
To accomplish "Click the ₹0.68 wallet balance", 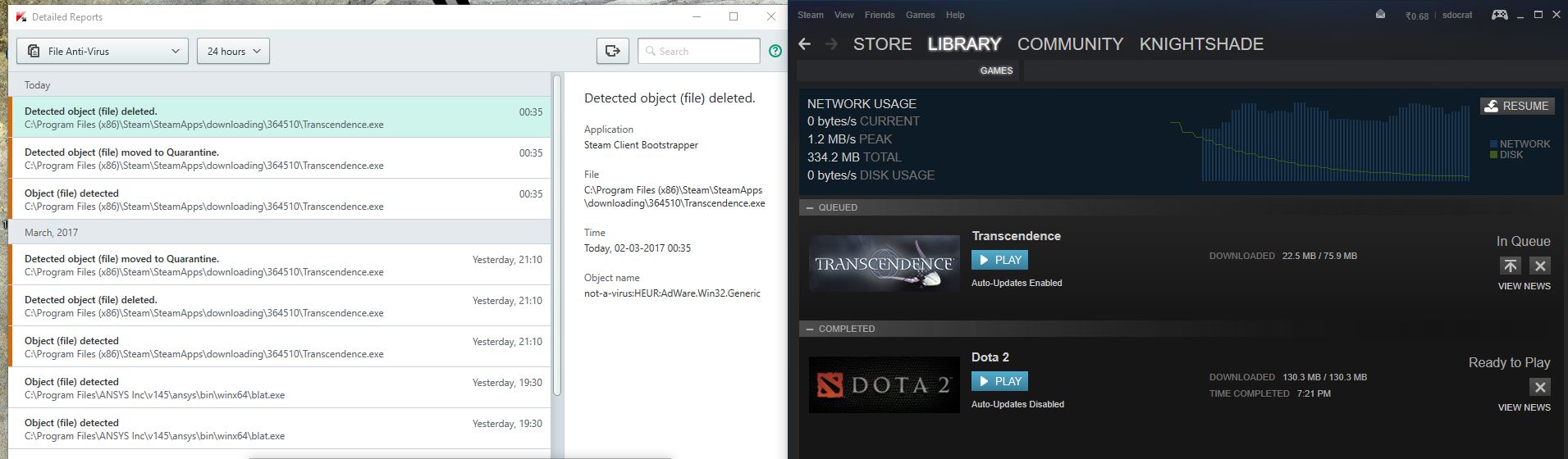I will [1416, 16].
